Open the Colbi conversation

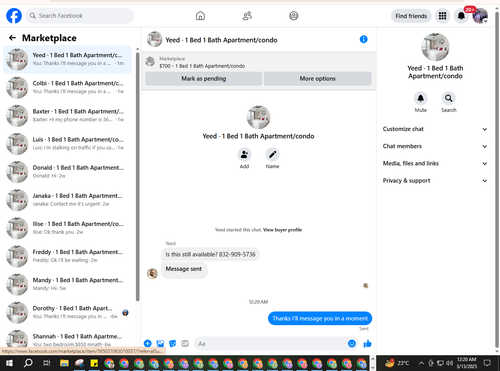pos(67,87)
